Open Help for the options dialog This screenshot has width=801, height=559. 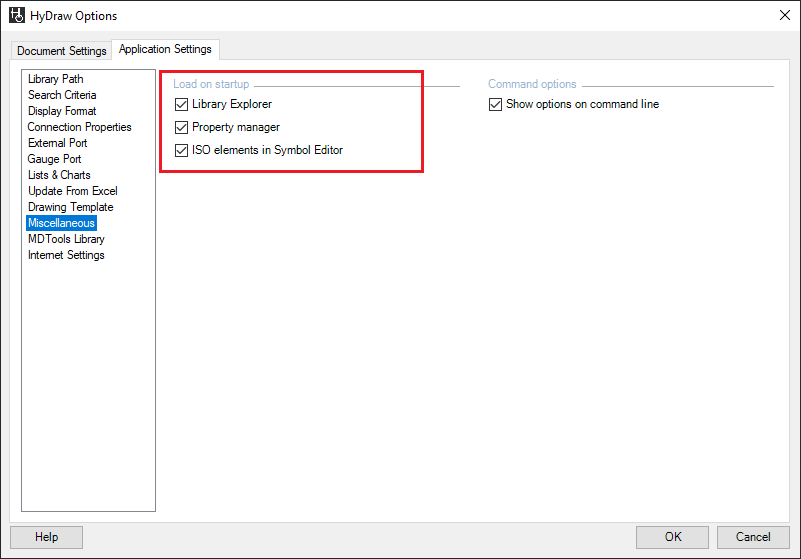47,537
